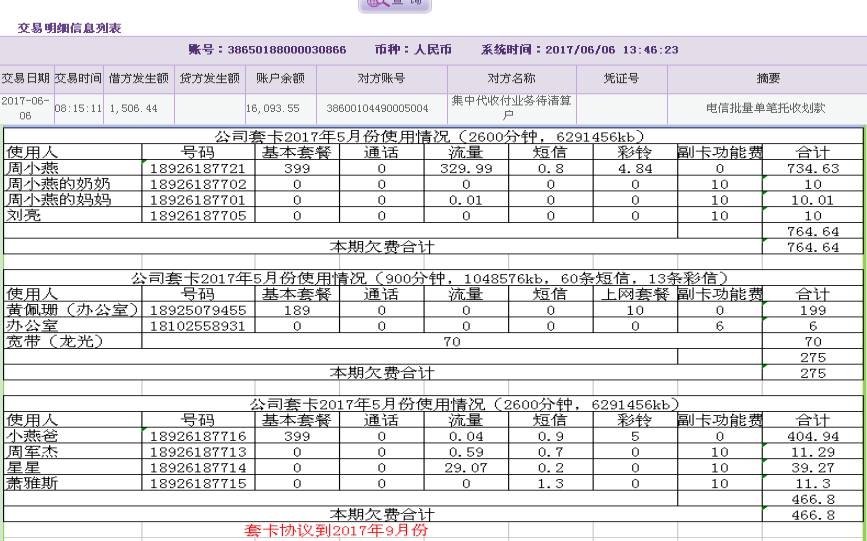Select the phone number 18102558931 cell
Screen dimensions: 867x541
pyautogui.click(x=197, y=326)
